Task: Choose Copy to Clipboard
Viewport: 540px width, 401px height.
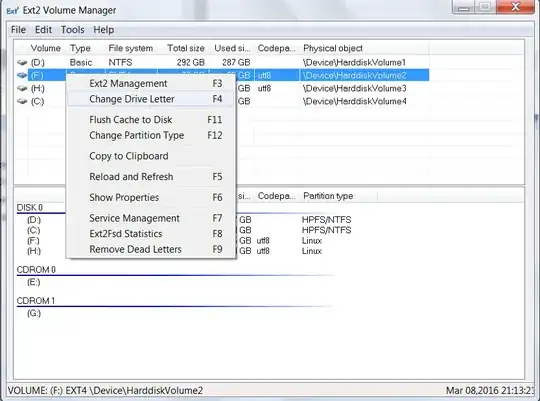Action: point(151,156)
